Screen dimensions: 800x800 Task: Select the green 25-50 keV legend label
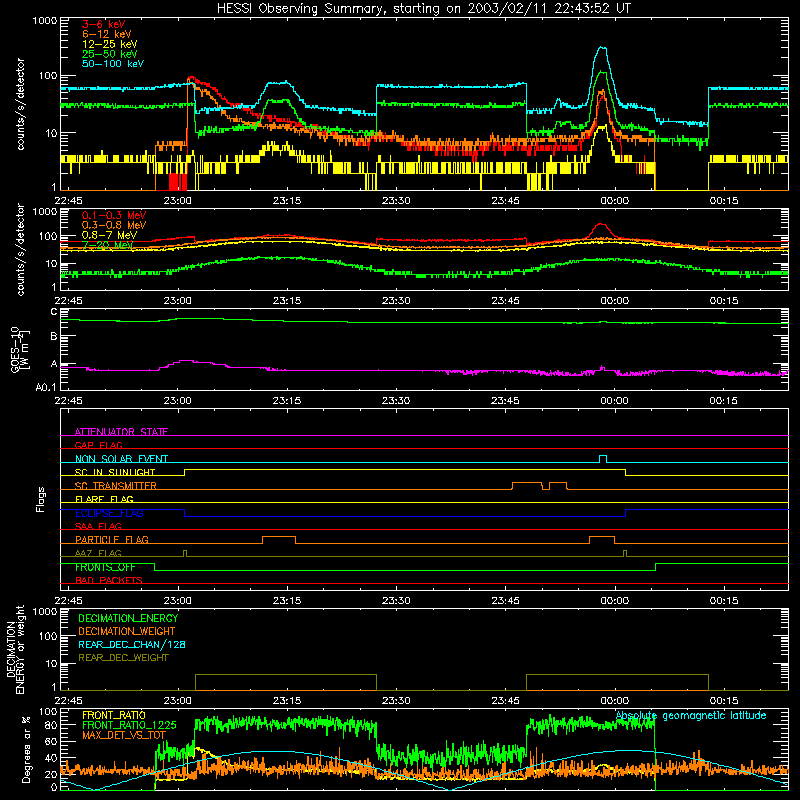coord(110,54)
